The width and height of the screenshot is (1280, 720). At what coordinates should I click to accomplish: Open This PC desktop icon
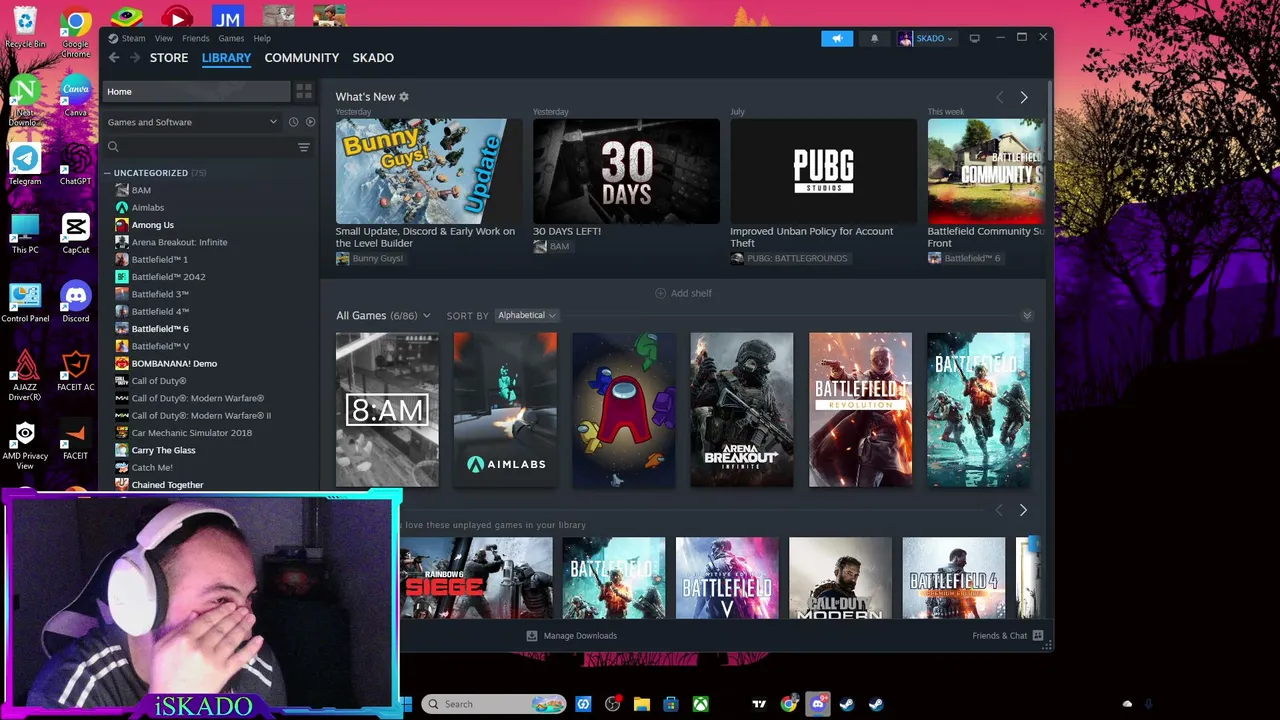coord(25,234)
